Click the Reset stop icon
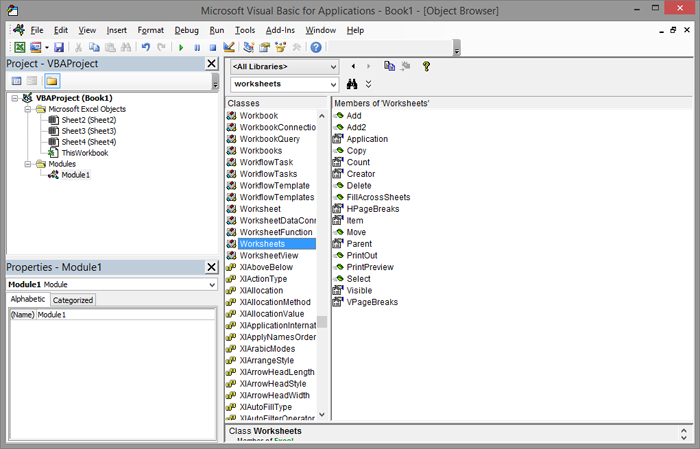Image resolution: width=700 pixels, height=449 pixels. pos(213,47)
